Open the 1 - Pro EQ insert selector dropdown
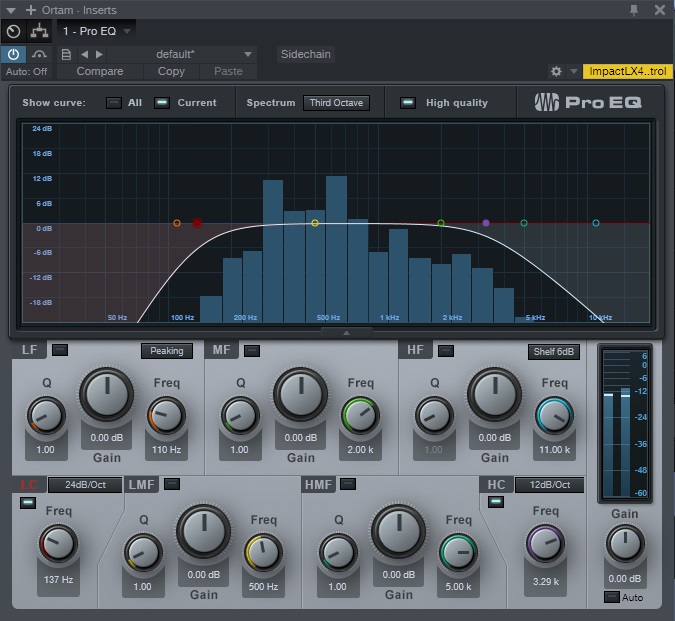The height and width of the screenshot is (621, 675). [x=96, y=31]
